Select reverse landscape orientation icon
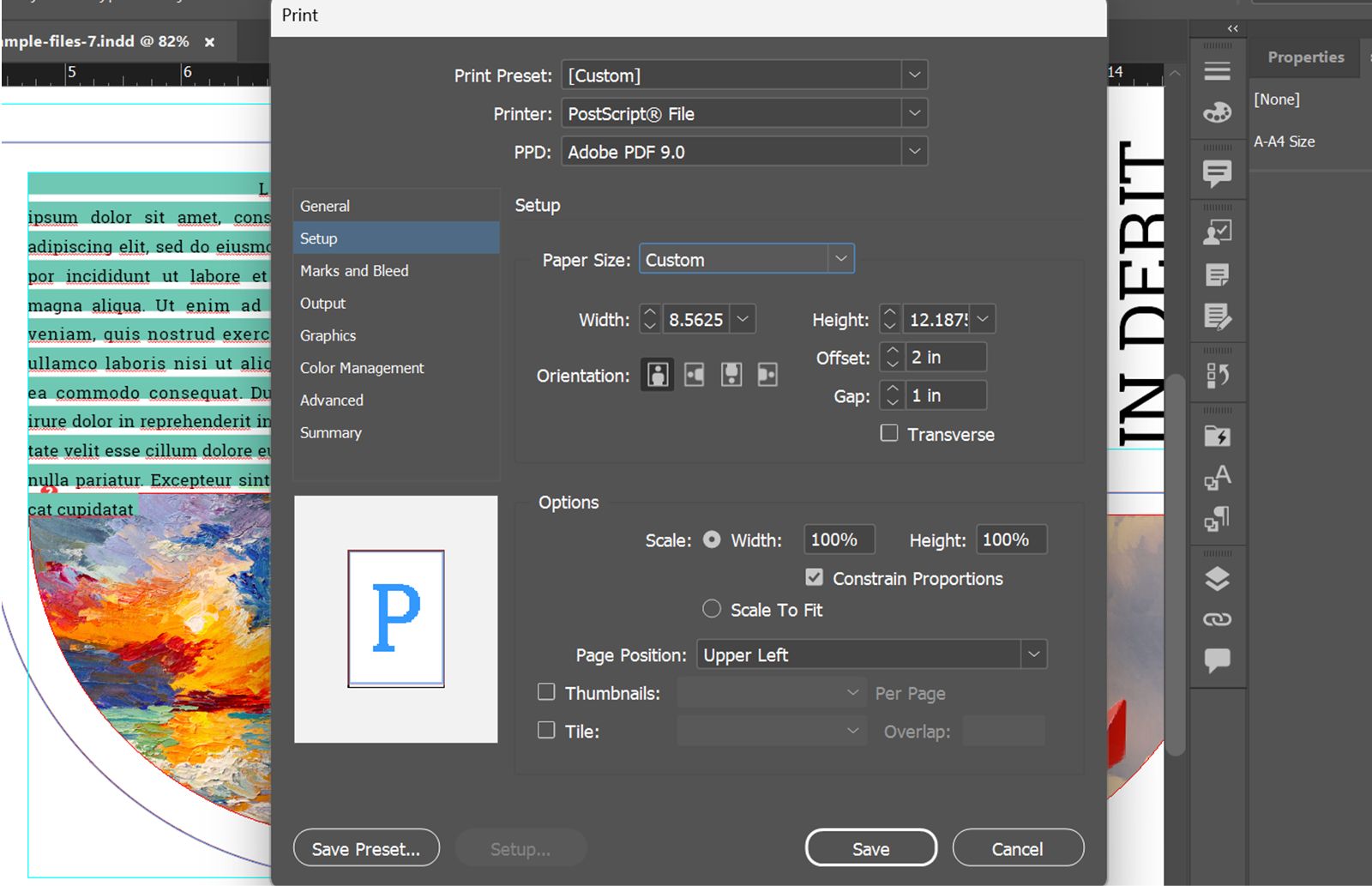Screen dimensions: 1372x886 (x=767, y=375)
